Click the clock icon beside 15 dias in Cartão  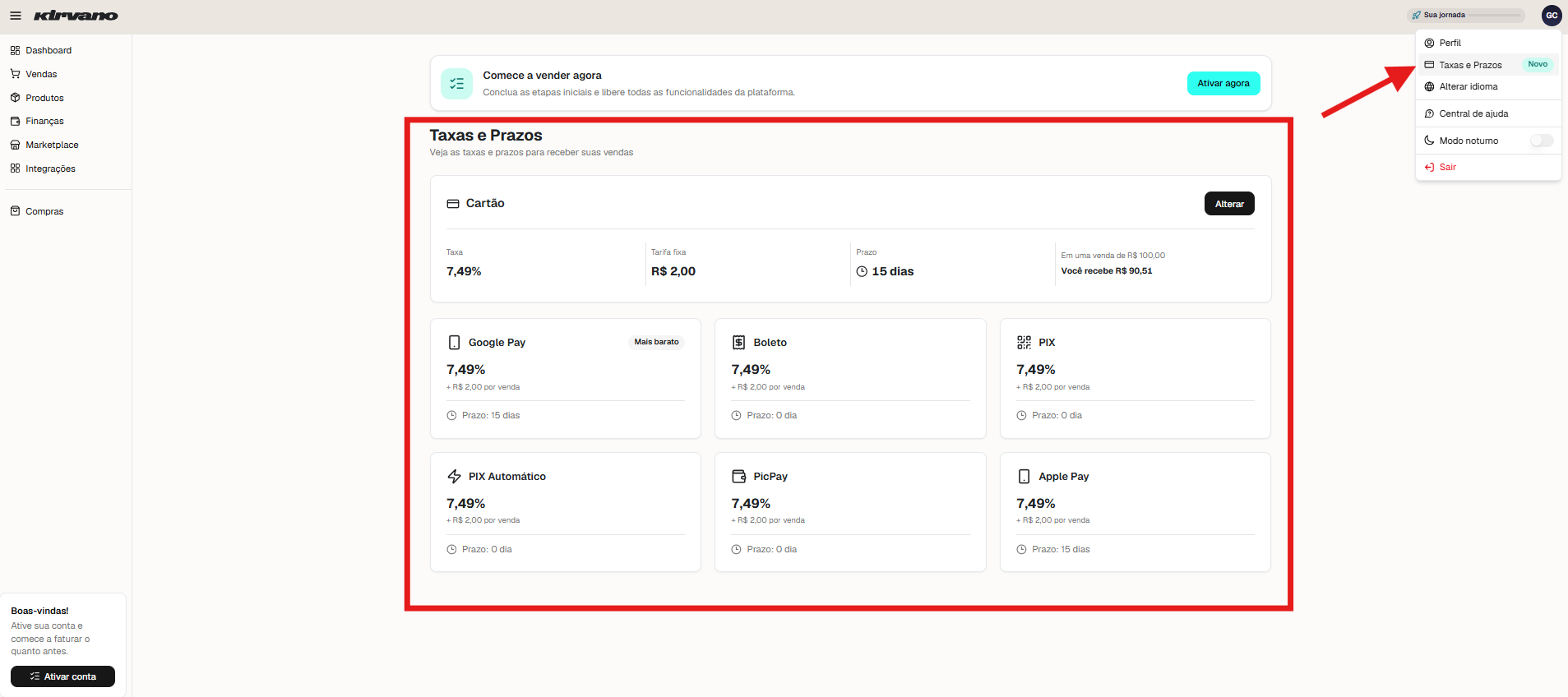862,271
